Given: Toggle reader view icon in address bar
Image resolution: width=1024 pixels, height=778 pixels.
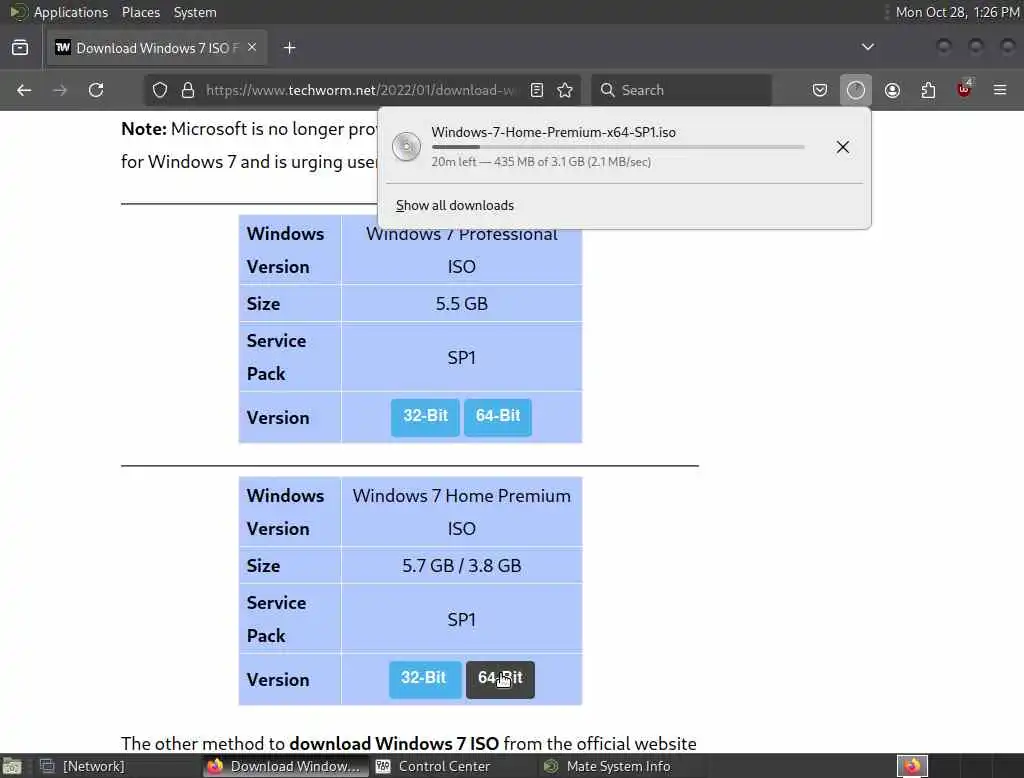Looking at the screenshot, I should click(x=537, y=90).
